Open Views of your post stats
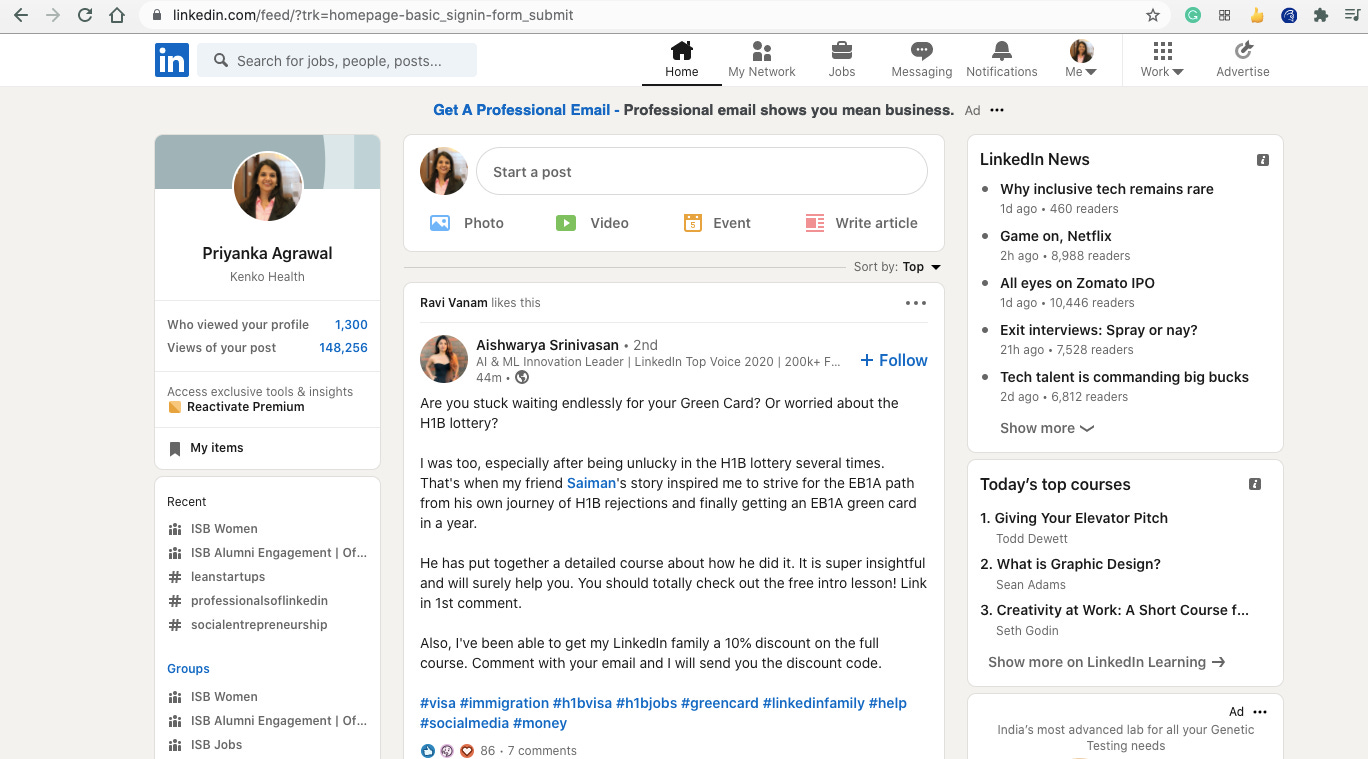This screenshot has height=759, width=1368. pos(267,348)
